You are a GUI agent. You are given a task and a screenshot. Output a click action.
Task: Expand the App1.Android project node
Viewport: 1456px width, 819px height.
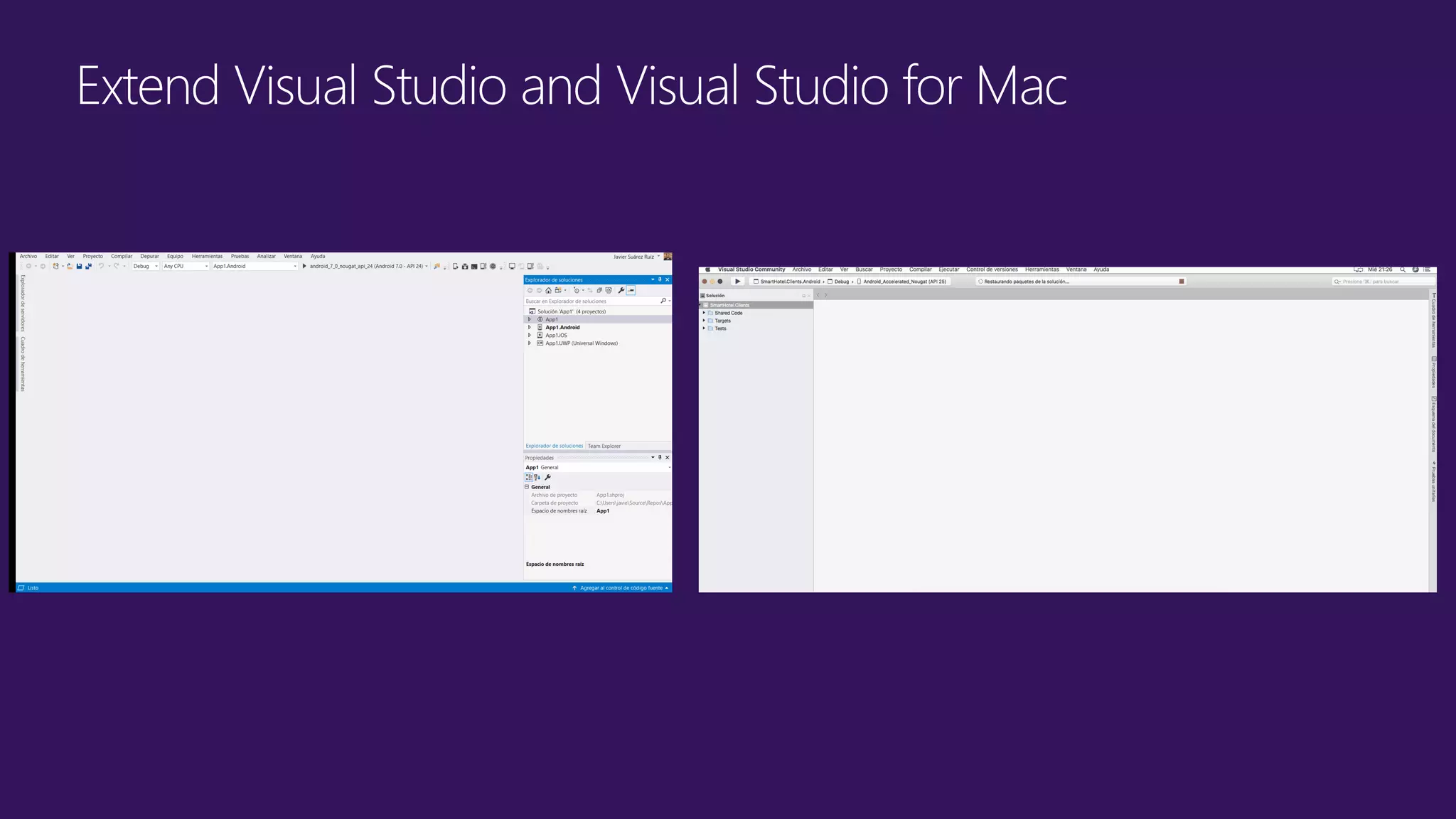pyautogui.click(x=530, y=328)
